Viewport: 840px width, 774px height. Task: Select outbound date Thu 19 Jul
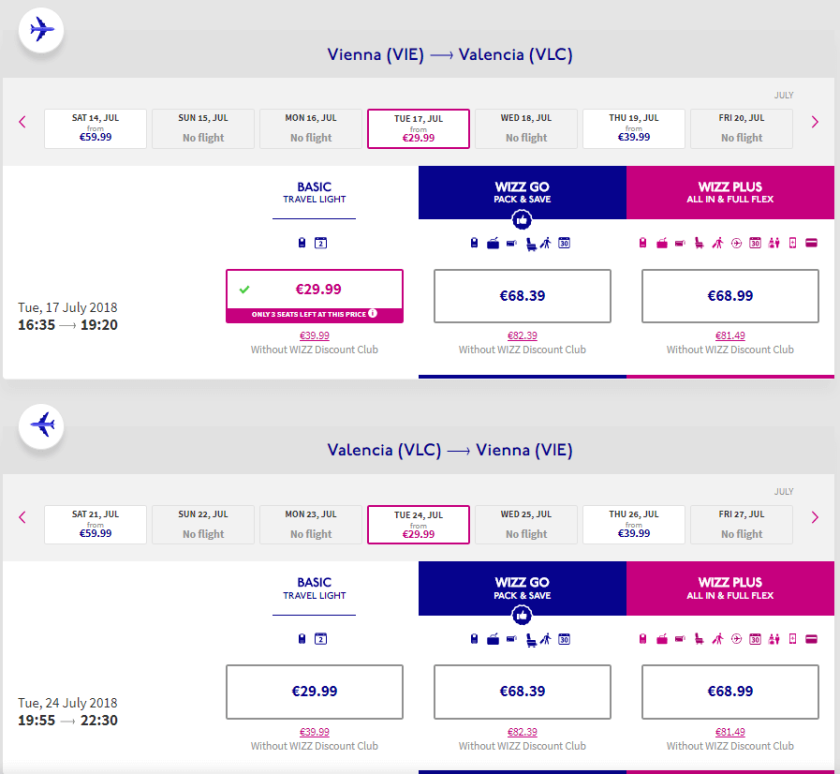click(633, 128)
